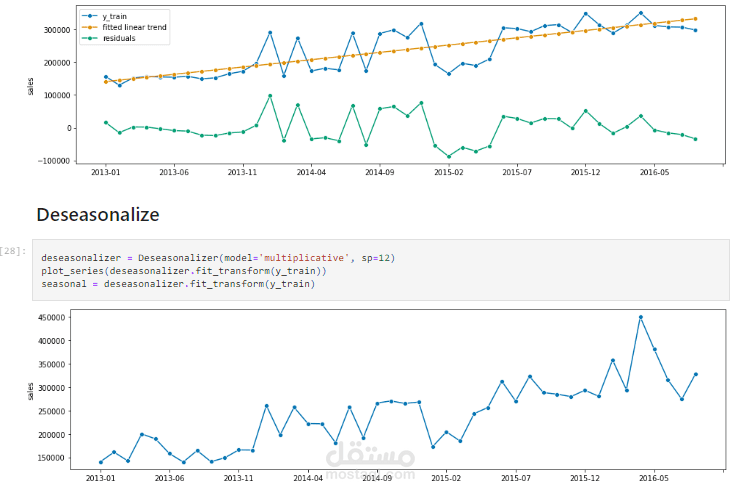Click the seasonal assignment code line
Image resolution: width=741 pixels, height=492 pixels.
click(x=177, y=284)
